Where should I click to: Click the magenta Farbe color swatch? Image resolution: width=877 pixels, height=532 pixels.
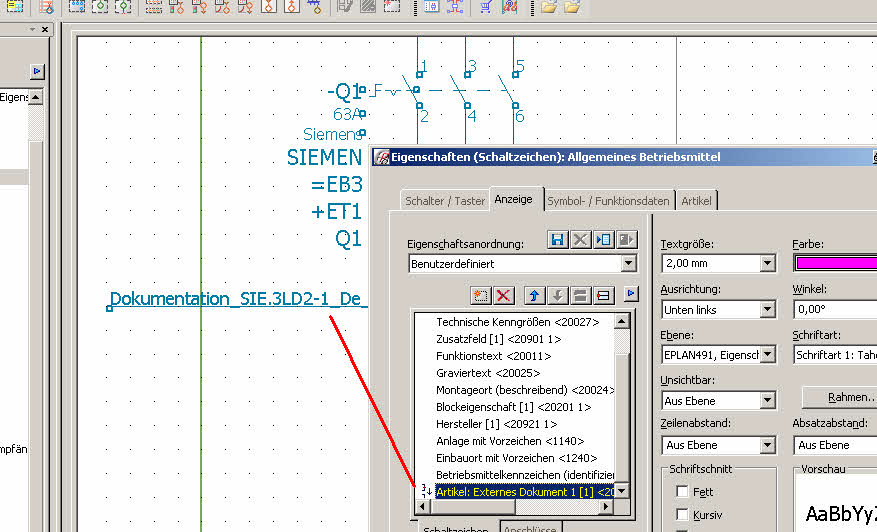tap(836, 263)
